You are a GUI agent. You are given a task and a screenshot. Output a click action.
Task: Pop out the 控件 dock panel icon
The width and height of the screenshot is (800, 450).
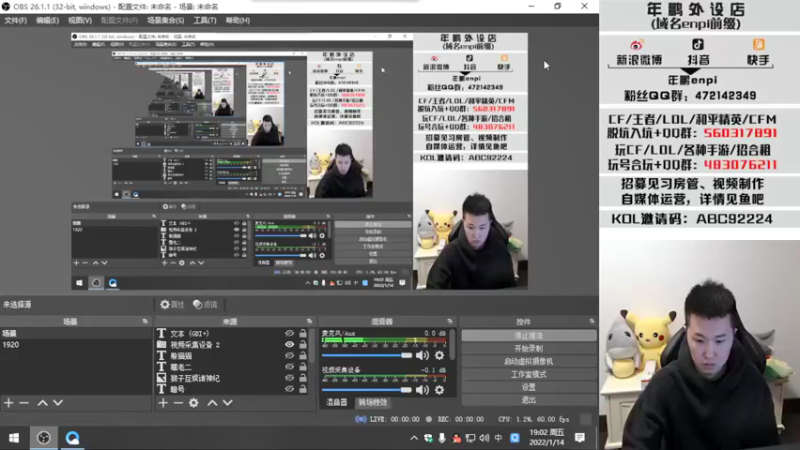[592, 321]
